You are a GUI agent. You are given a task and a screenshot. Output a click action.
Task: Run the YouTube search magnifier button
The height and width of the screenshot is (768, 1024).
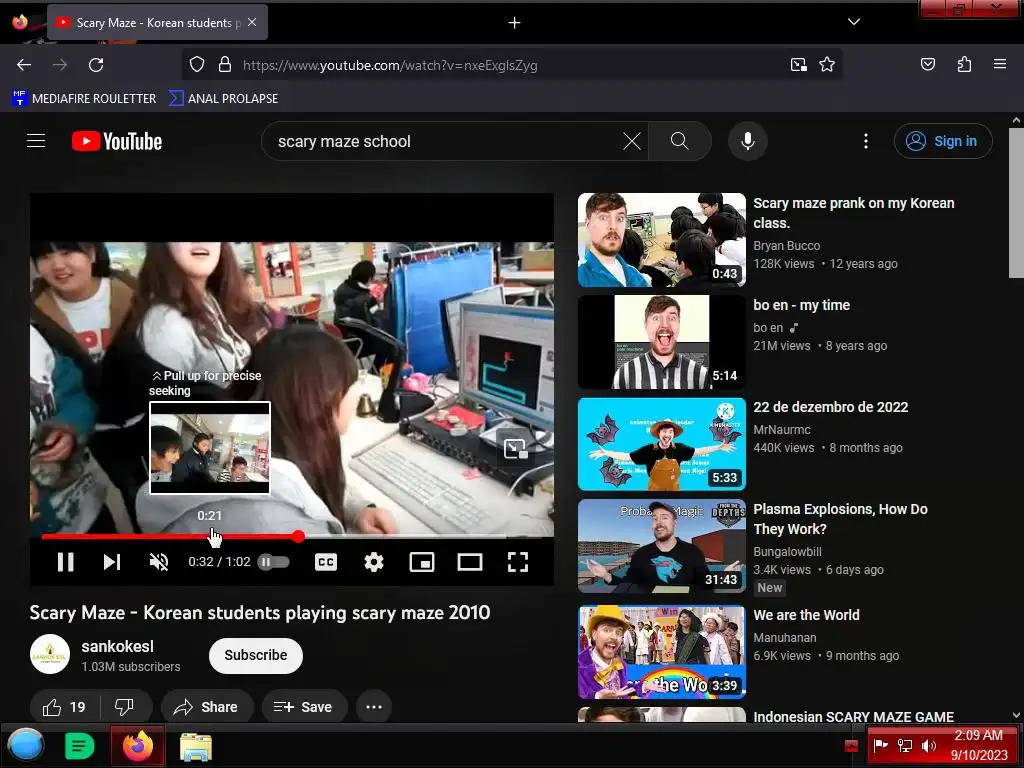pyautogui.click(x=680, y=141)
